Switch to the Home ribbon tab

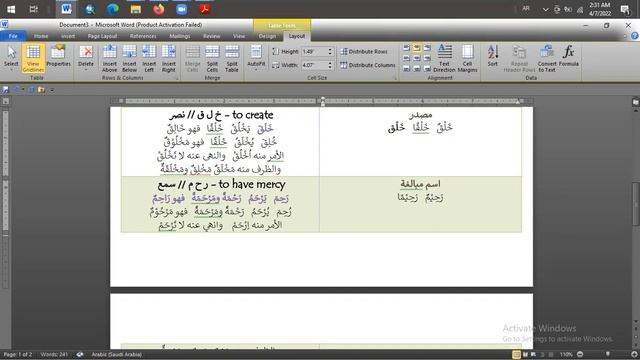pyautogui.click(x=41, y=36)
